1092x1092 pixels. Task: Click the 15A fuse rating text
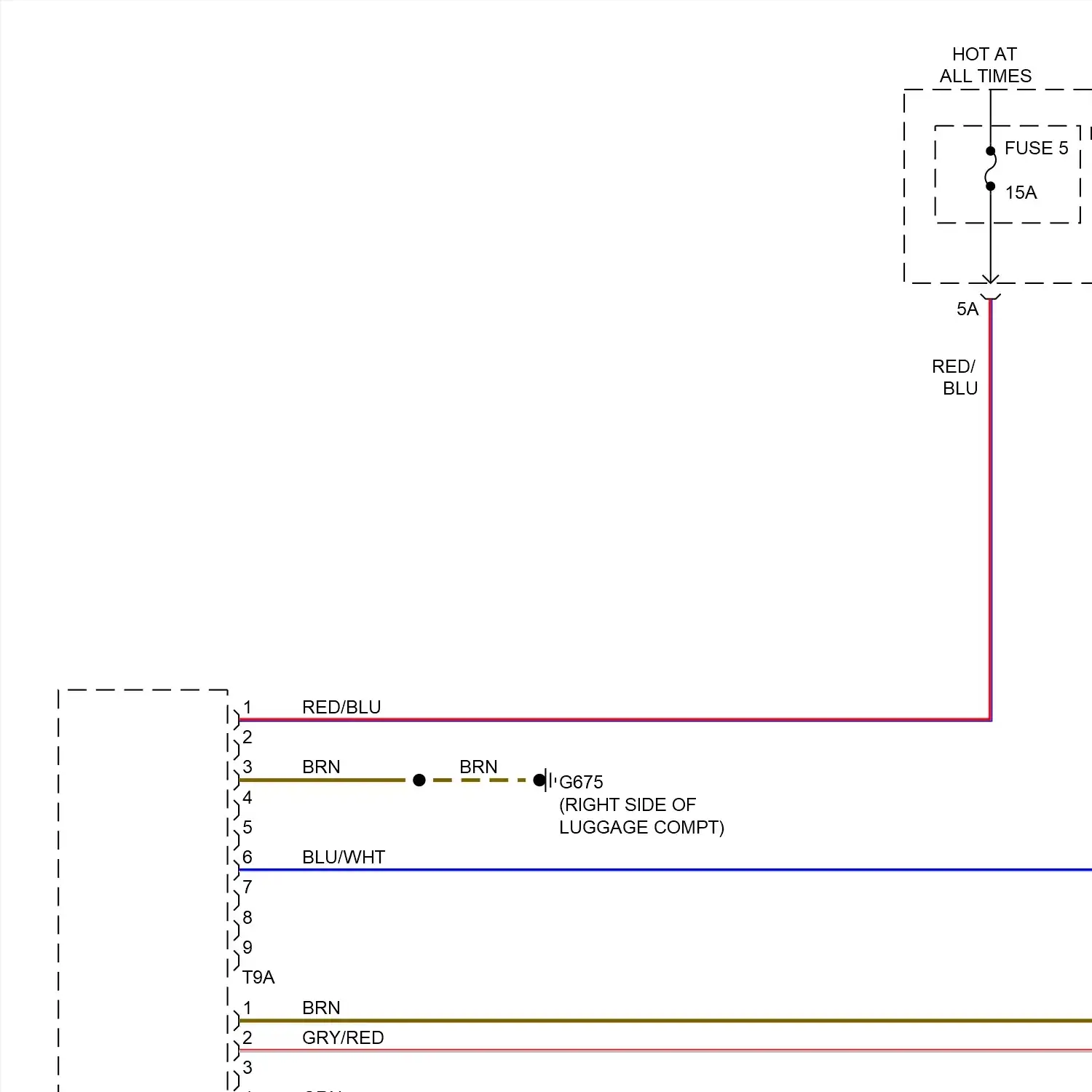[x=1021, y=193]
